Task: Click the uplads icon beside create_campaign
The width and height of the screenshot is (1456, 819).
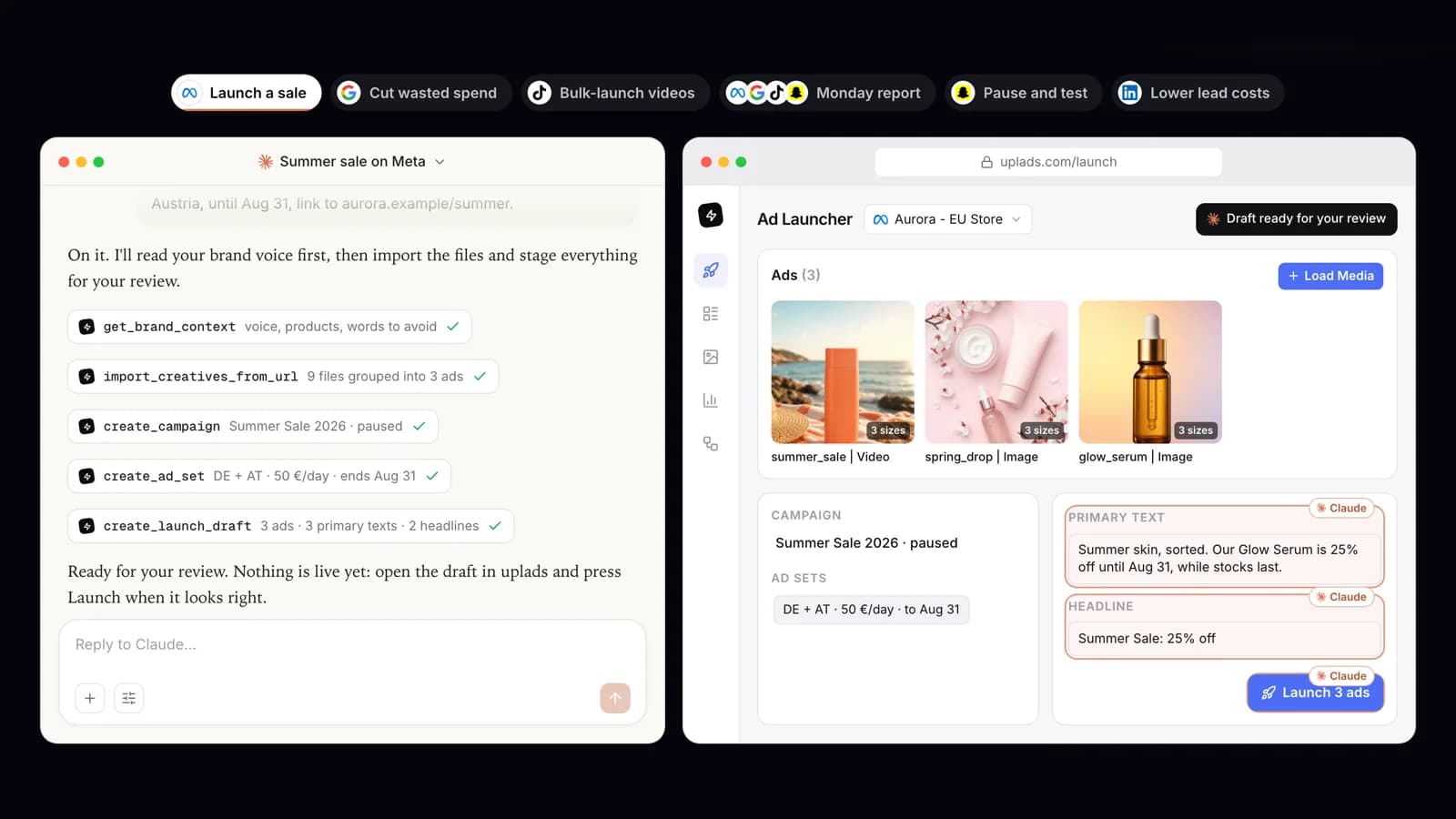Action: point(86,426)
